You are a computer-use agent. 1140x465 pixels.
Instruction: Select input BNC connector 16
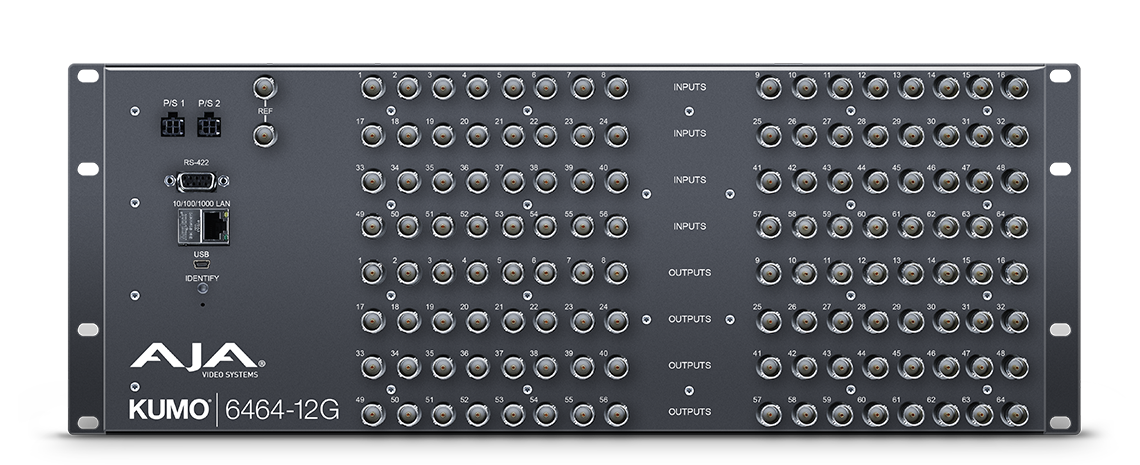pos(1015,89)
